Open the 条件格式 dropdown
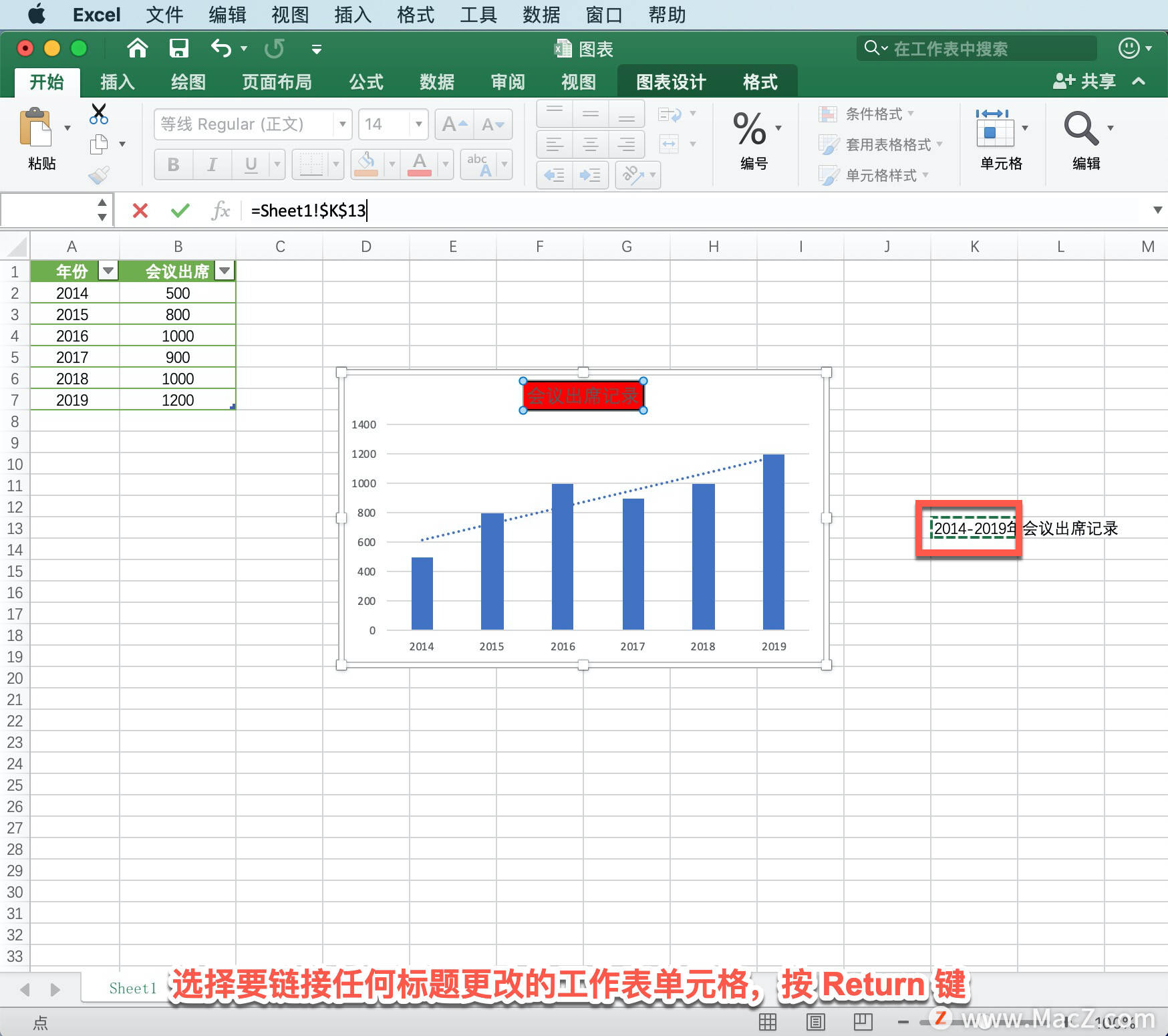This screenshot has width=1168, height=1036. pos(866,114)
